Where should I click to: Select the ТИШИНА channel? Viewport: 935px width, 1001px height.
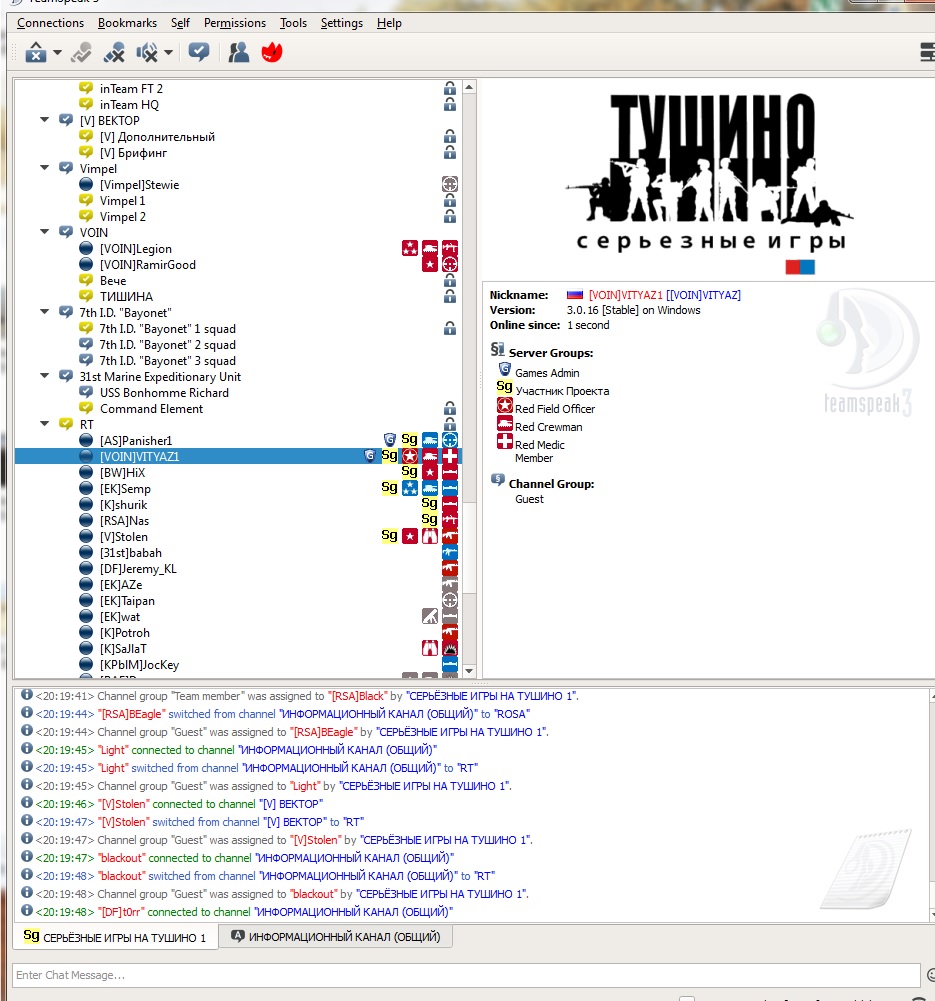tap(126, 296)
